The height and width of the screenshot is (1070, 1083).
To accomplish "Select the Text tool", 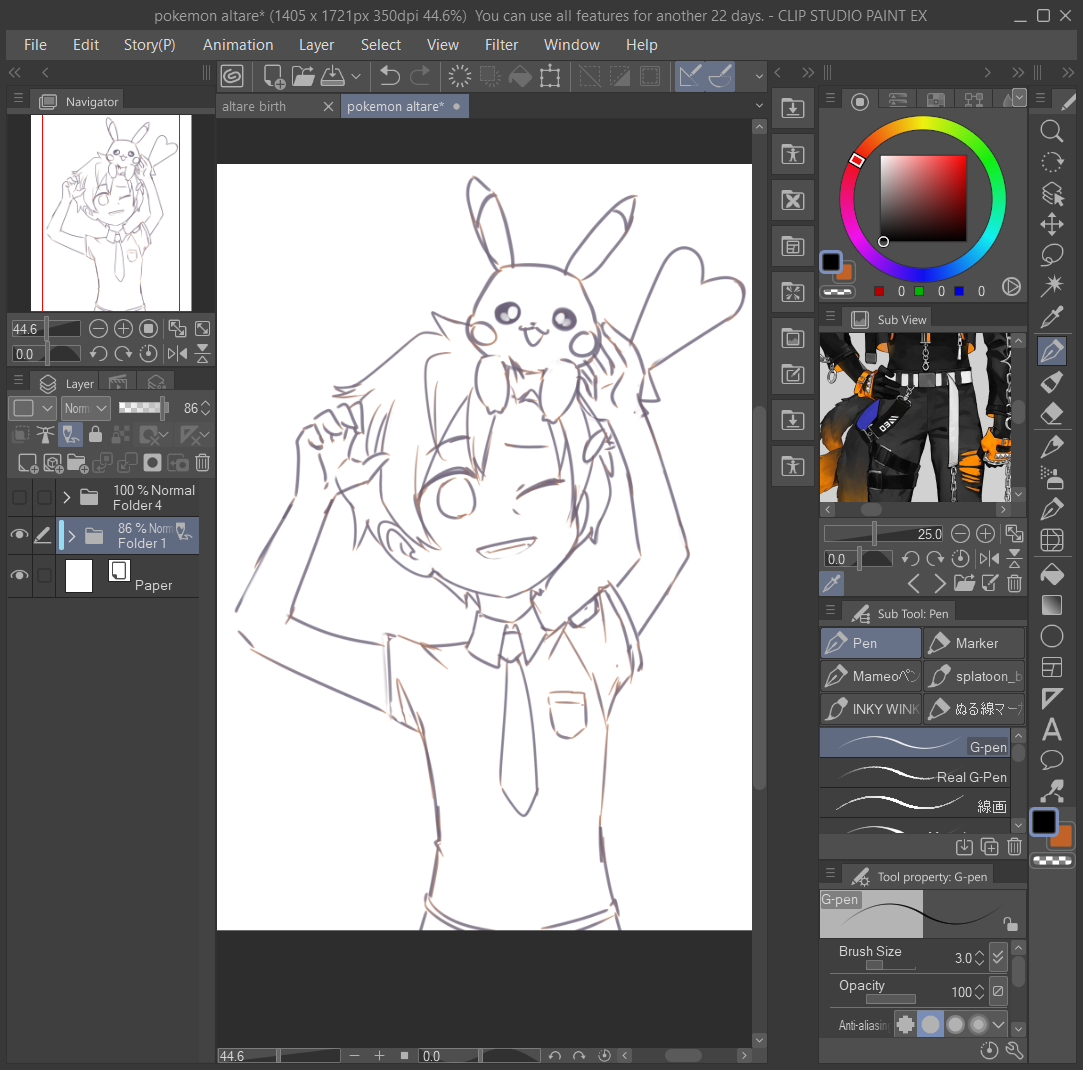I will (x=1051, y=729).
